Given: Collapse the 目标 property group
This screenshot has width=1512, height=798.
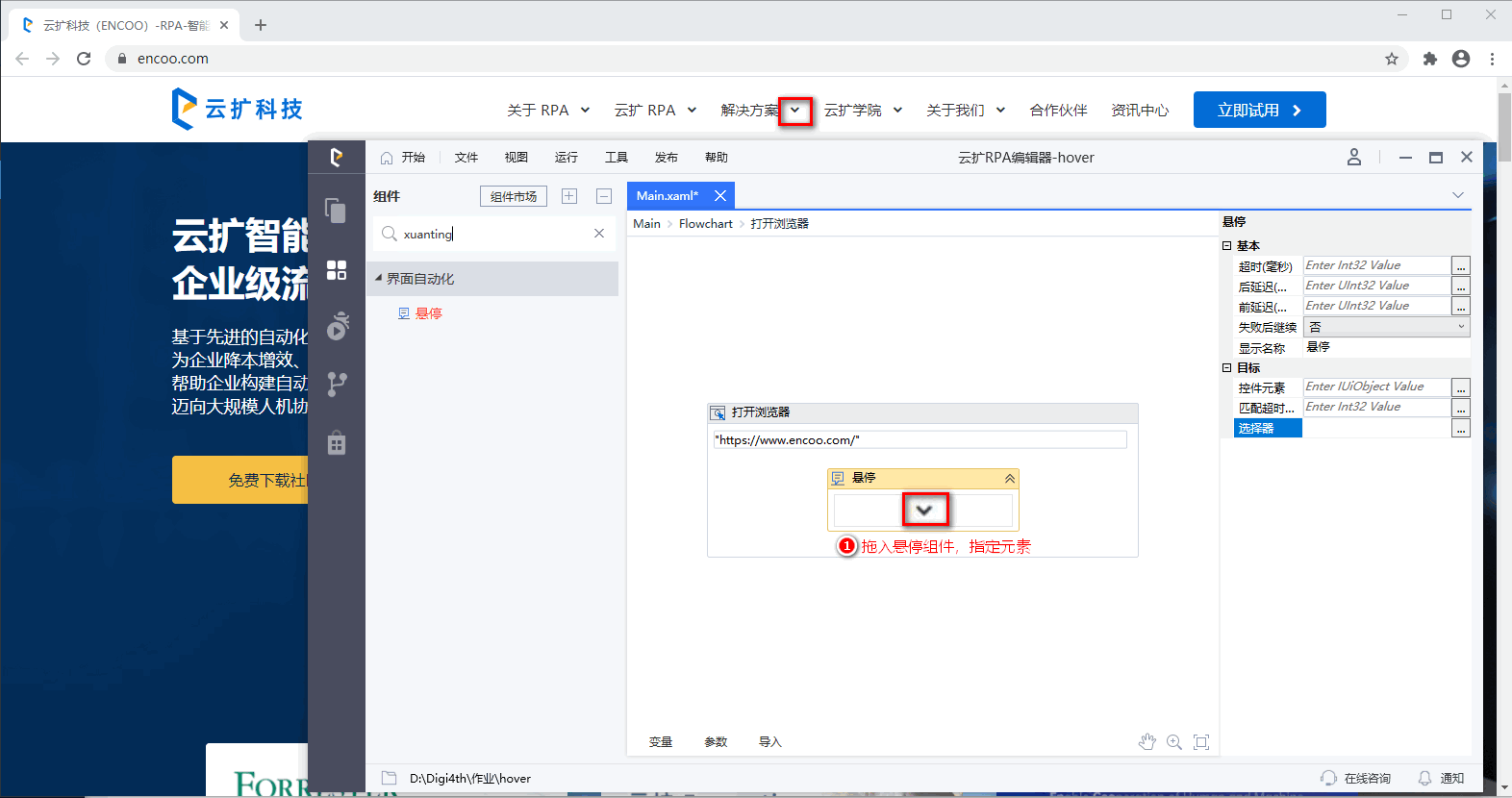Looking at the screenshot, I should coord(1227,368).
